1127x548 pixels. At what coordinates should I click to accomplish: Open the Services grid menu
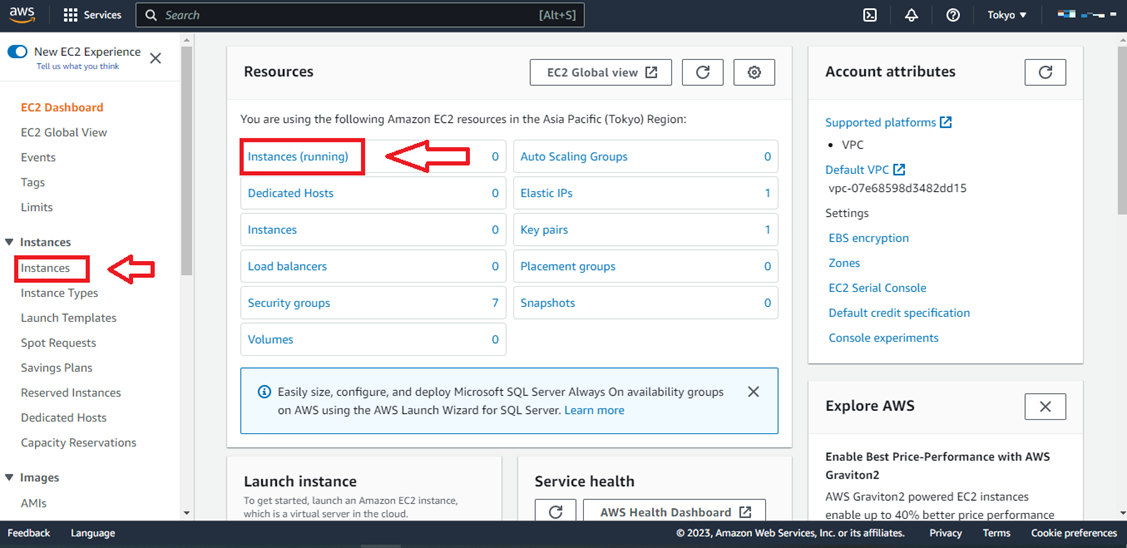93,14
